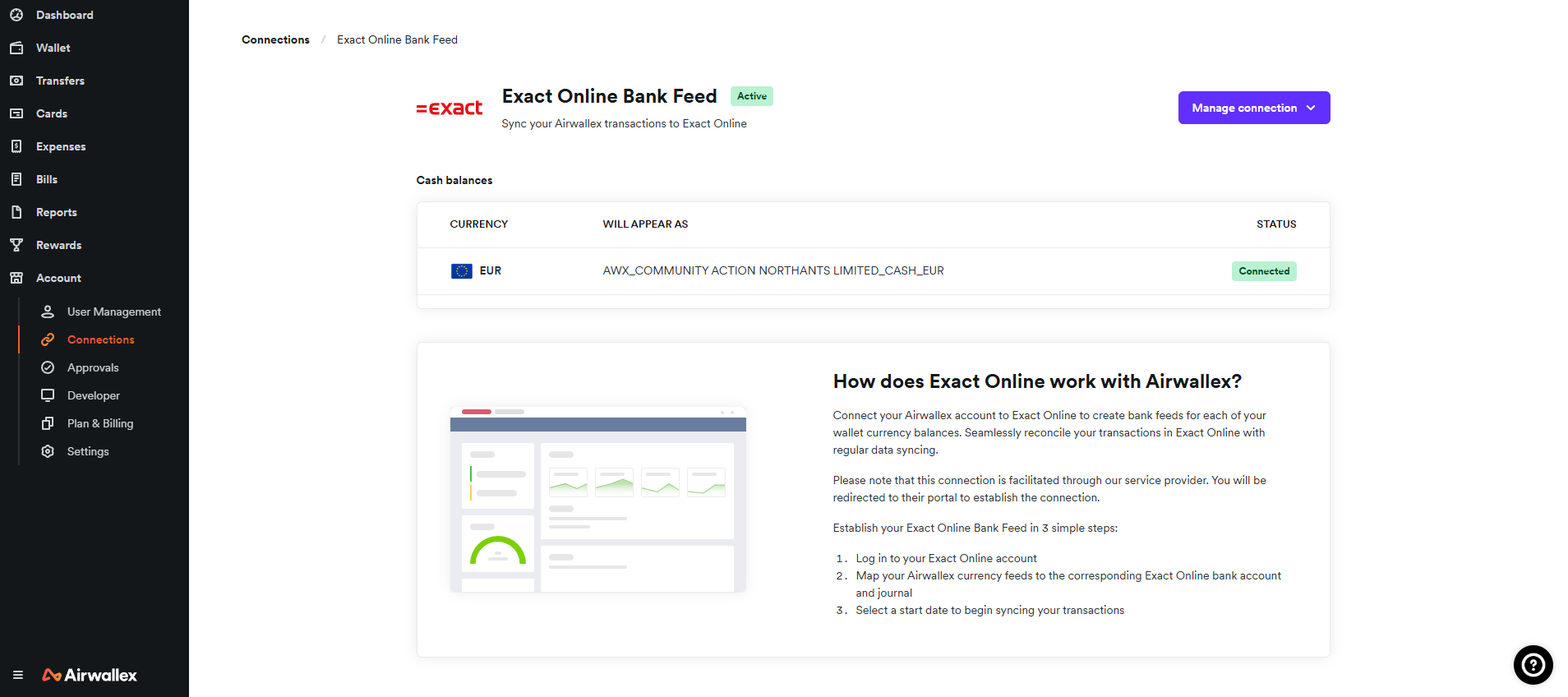Click the Cards icon in sidebar
The width and height of the screenshot is (1568, 697).
pyautogui.click(x=16, y=113)
